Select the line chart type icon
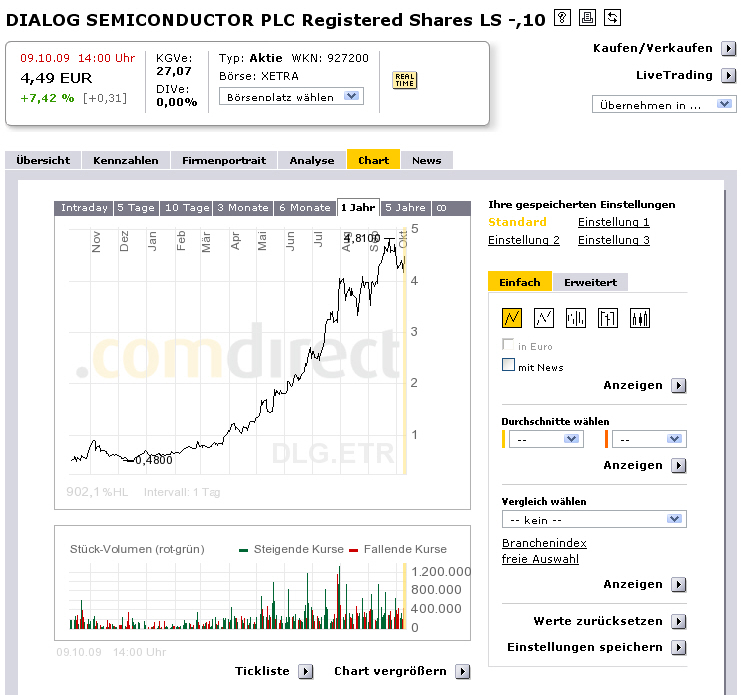This screenshot has height=695, width=741. [512, 317]
